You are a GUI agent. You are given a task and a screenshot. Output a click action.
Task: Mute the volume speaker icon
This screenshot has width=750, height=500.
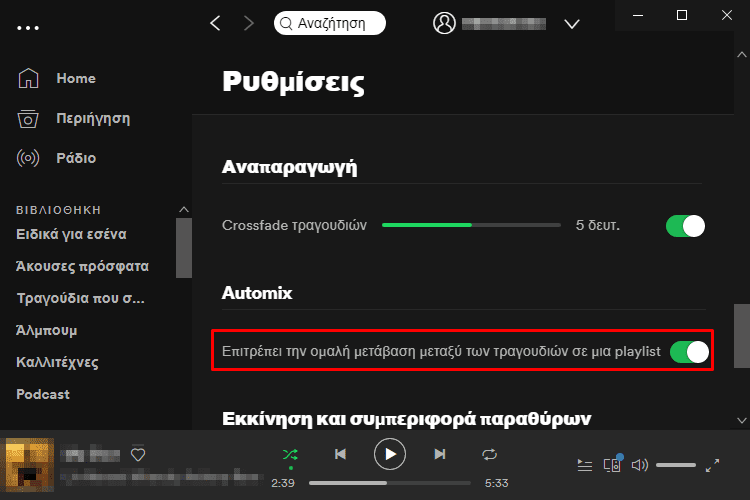pyautogui.click(x=640, y=465)
